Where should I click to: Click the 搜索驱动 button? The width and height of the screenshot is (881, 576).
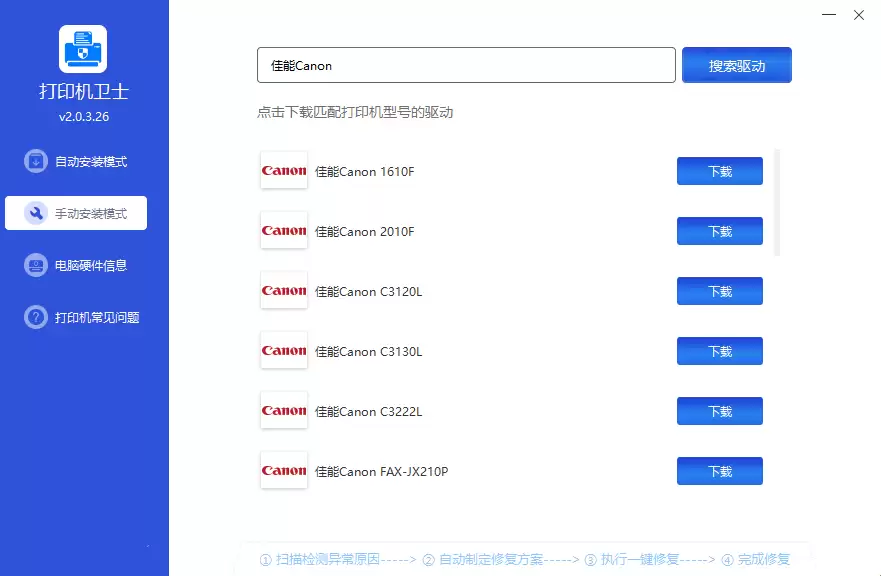coord(737,65)
